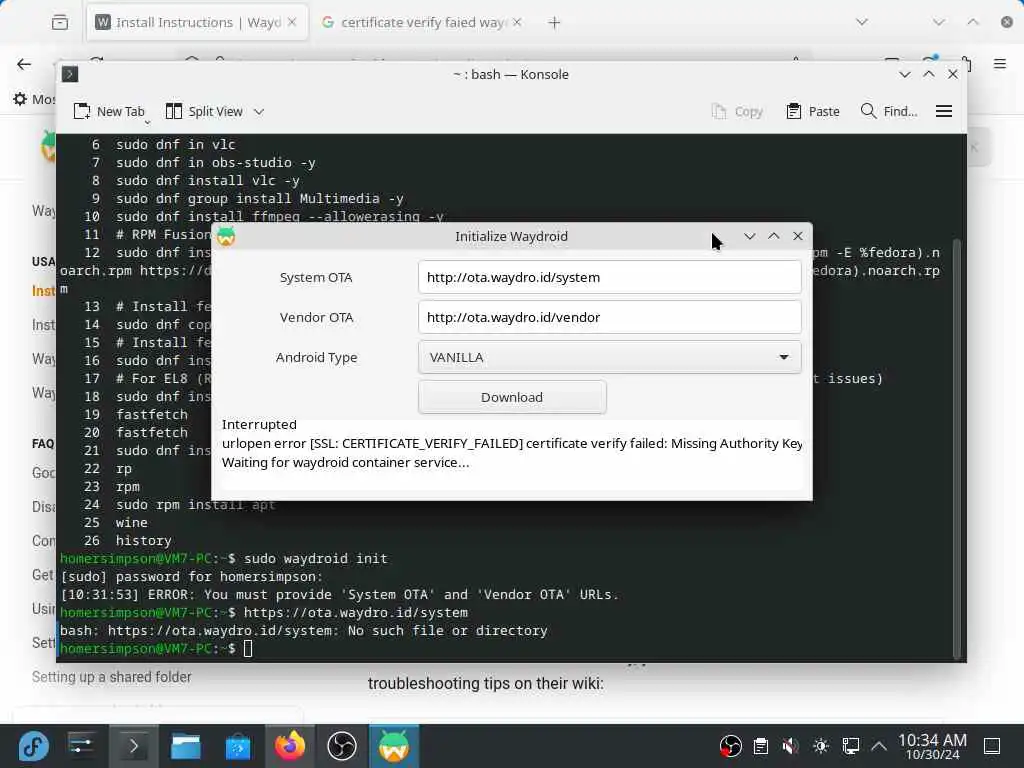Viewport: 1024px width, 768px height.
Task: Click the browser back arrow
Action: pos(24,64)
